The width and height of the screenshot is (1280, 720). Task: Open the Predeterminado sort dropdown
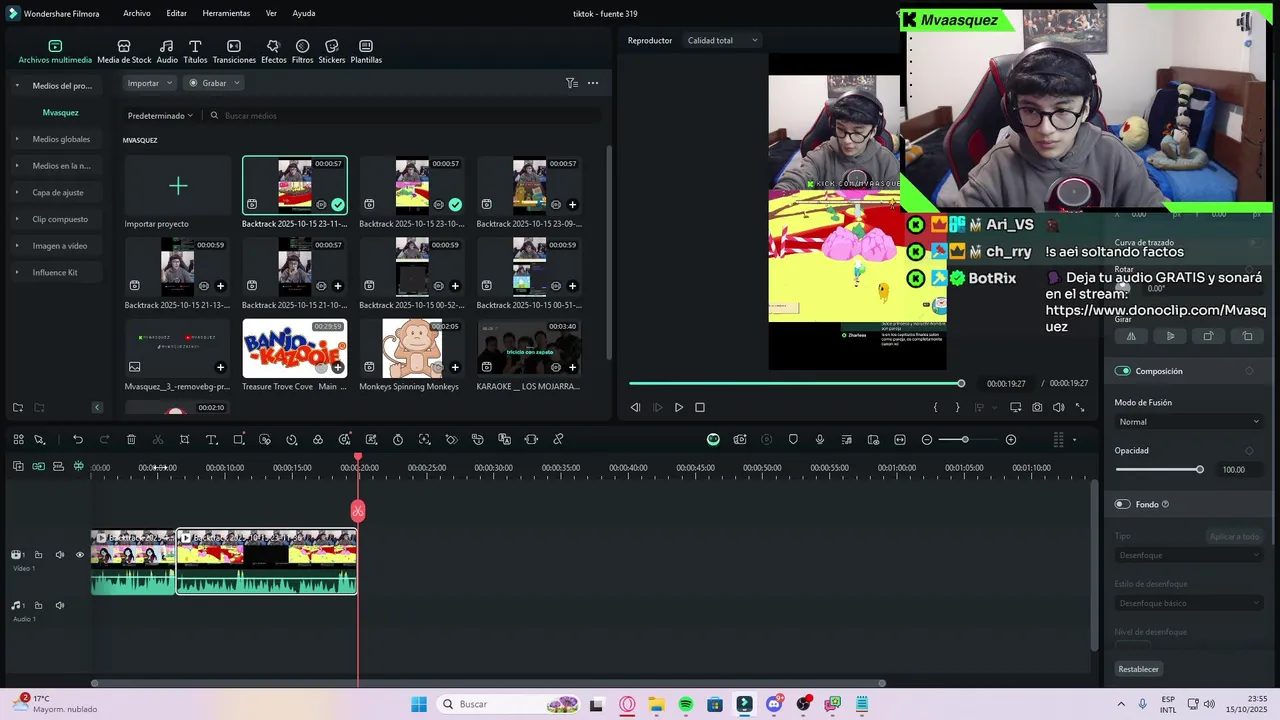pos(160,116)
